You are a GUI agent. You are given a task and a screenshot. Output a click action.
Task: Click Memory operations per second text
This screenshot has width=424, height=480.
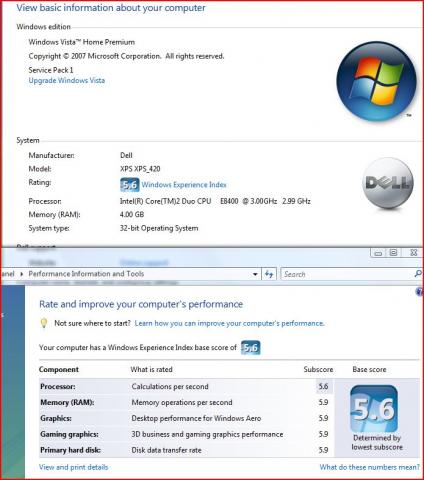182,402
